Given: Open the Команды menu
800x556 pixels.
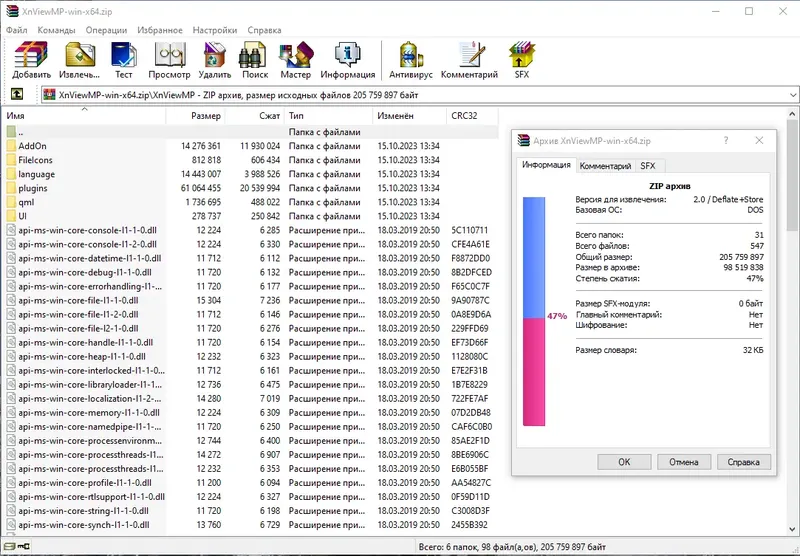Looking at the screenshot, I should tap(56, 30).
